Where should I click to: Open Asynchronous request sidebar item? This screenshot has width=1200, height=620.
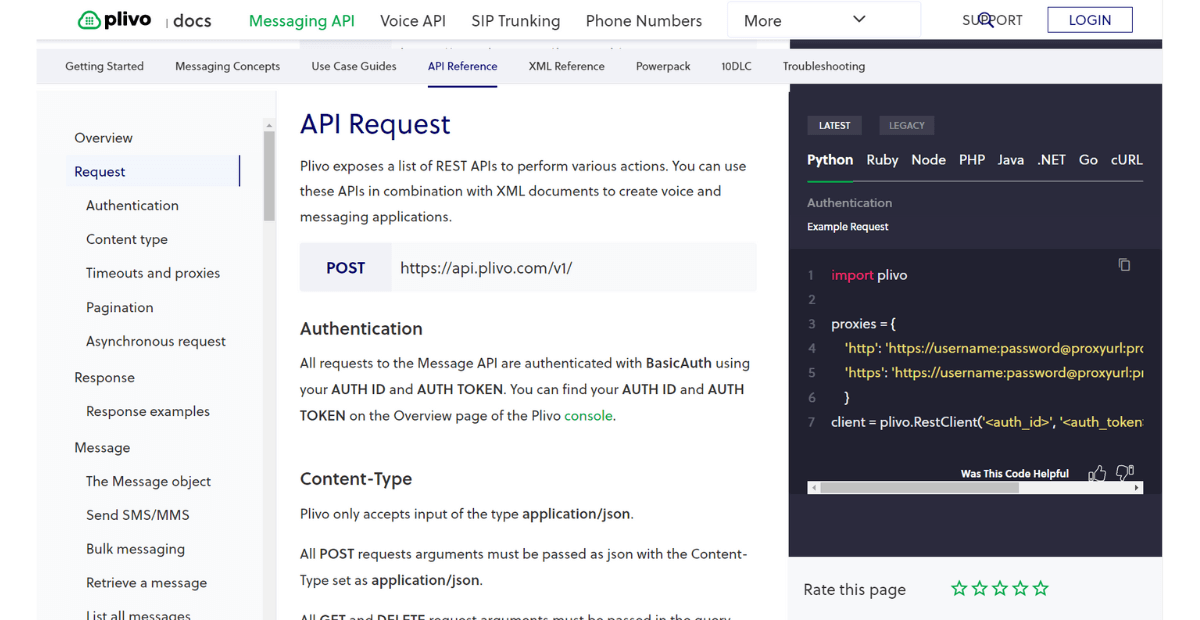(x=156, y=341)
